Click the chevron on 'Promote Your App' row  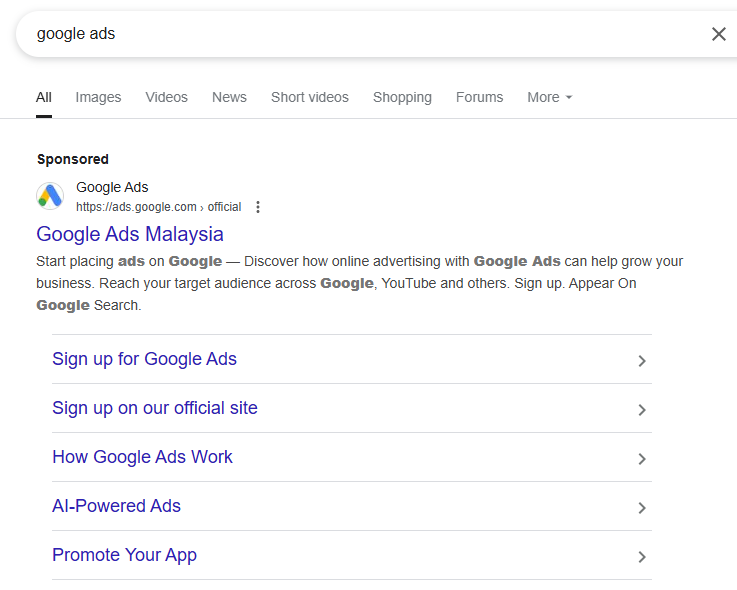click(642, 557)
